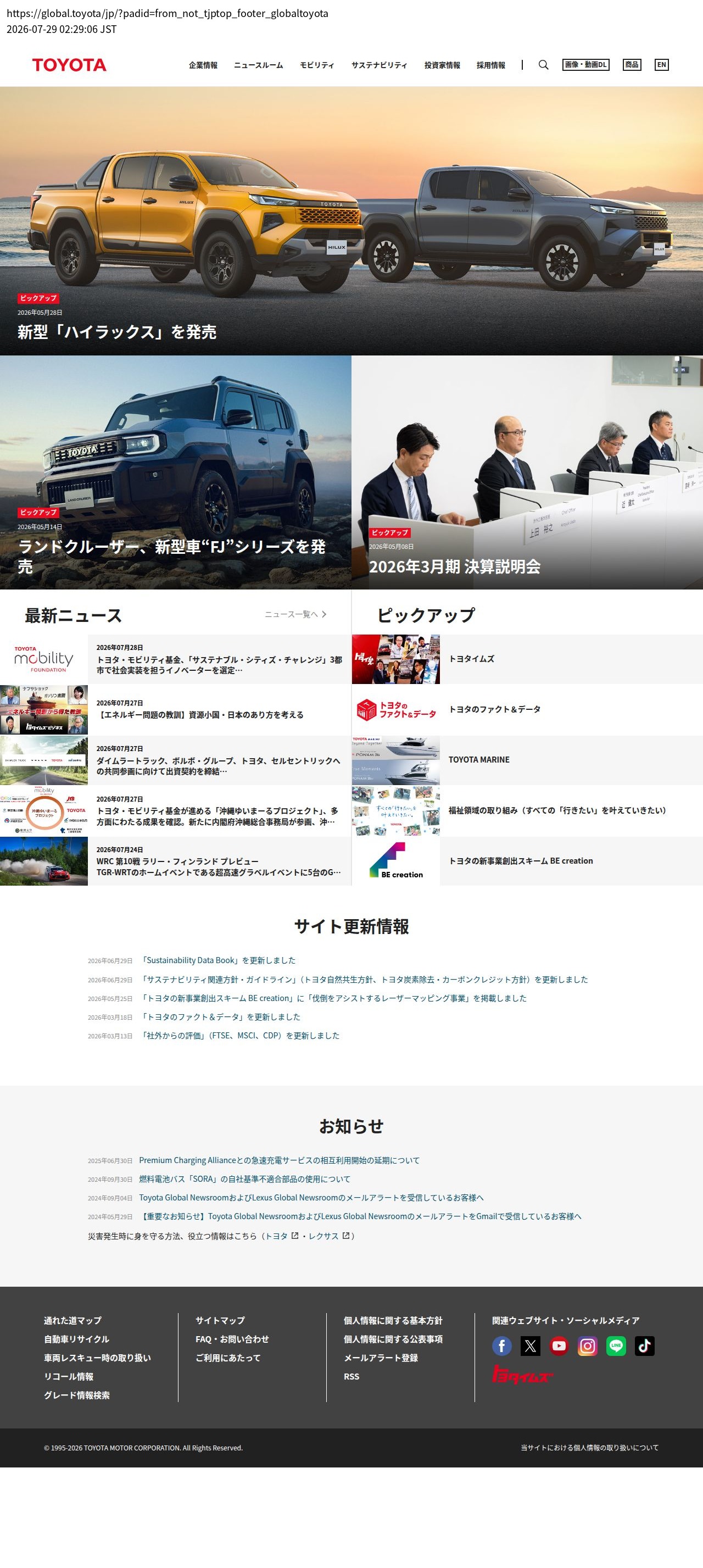Click the 車両レスキュー時の取り扱い footer link
Image resolution: width=703 pixels, height=1568 pixels.
97,1358
